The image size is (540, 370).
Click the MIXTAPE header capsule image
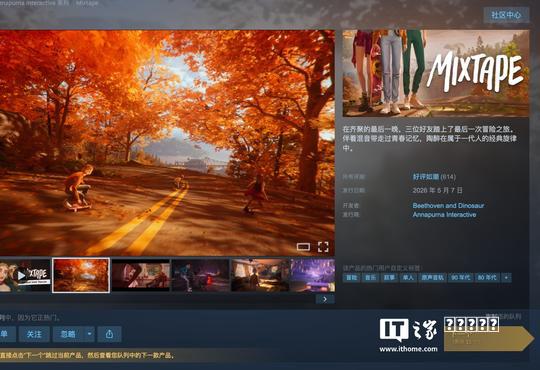point(436,73)
